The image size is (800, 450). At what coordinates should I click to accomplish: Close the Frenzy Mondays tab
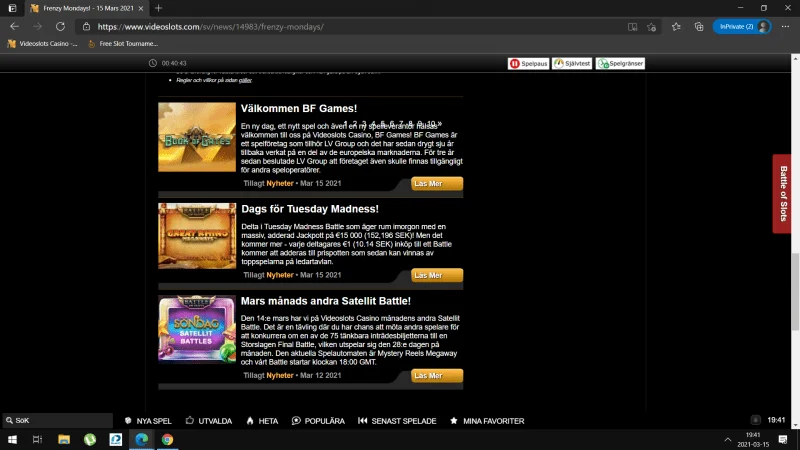click(141, 8)
